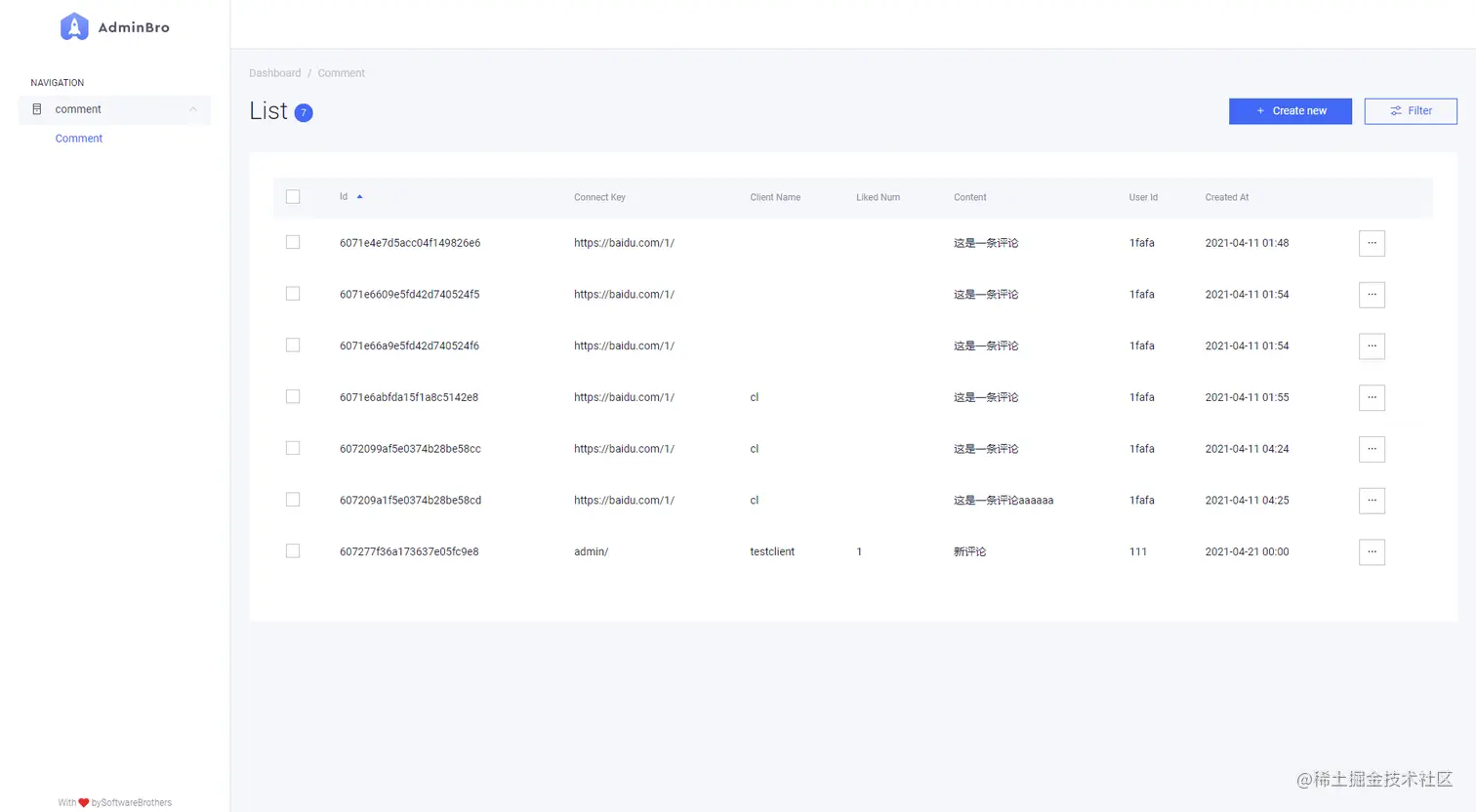The width and height of the screenshot is (1476, 812).
Task: Click the admin/ connect key cell
Action: 592,552
